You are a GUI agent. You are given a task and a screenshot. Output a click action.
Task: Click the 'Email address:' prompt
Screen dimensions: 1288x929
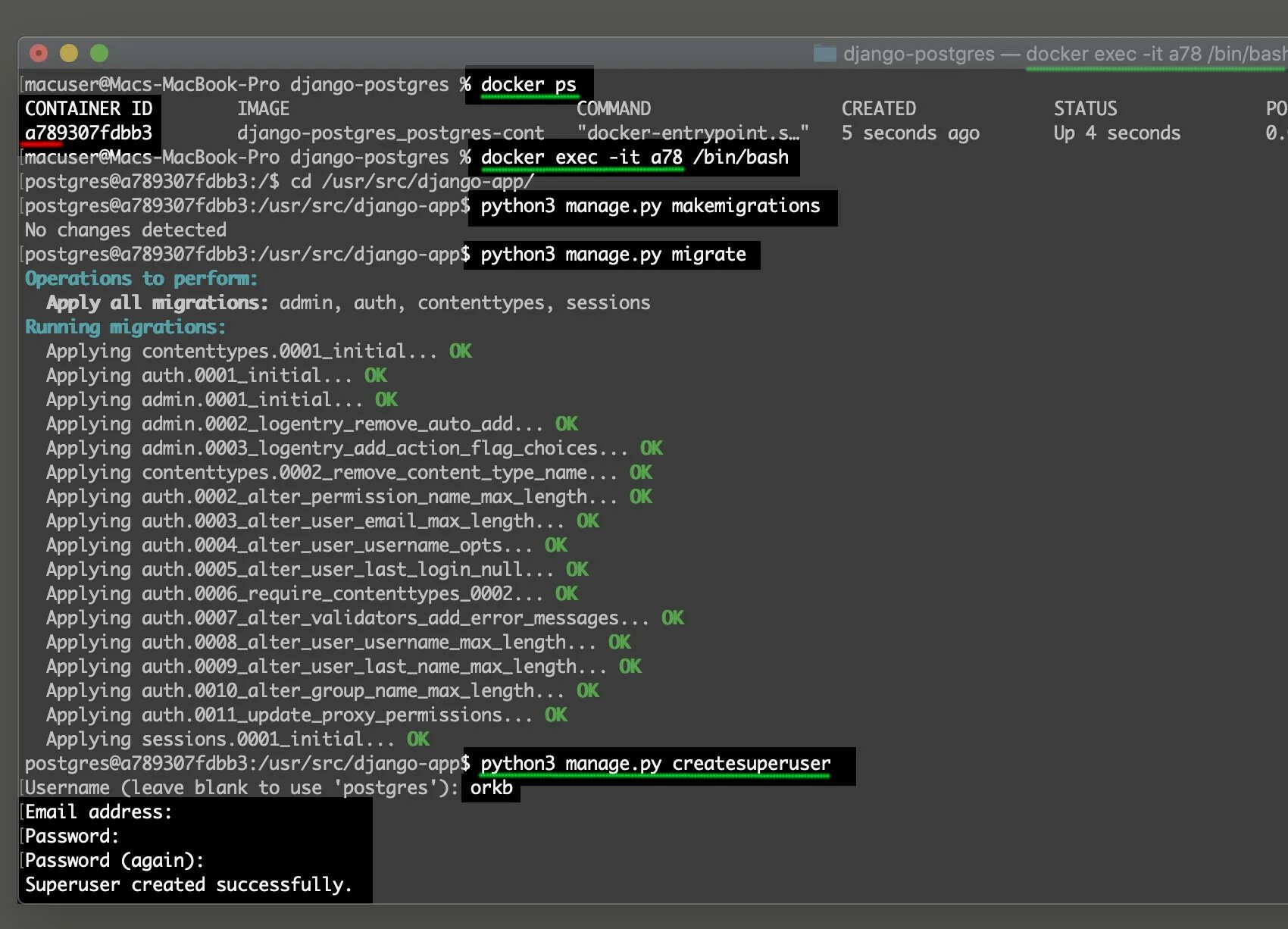pyautogui.click(x=99, y=812)
